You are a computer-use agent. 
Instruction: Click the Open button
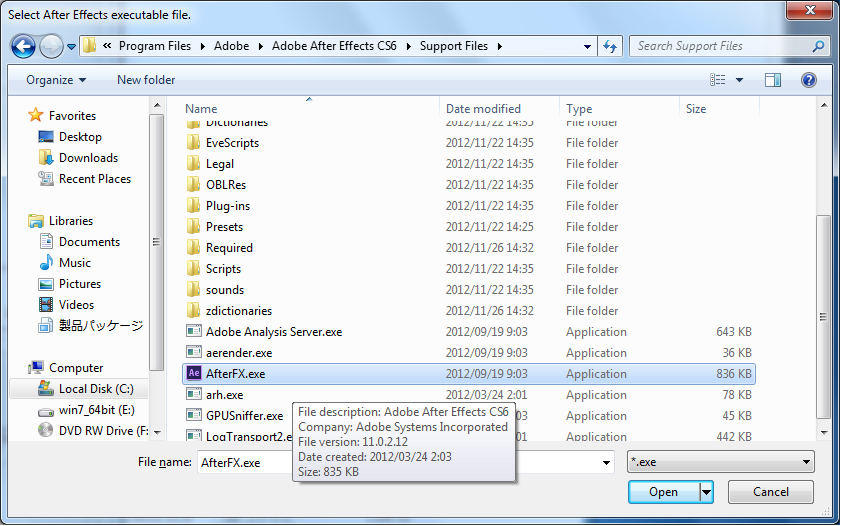[664, 492]
